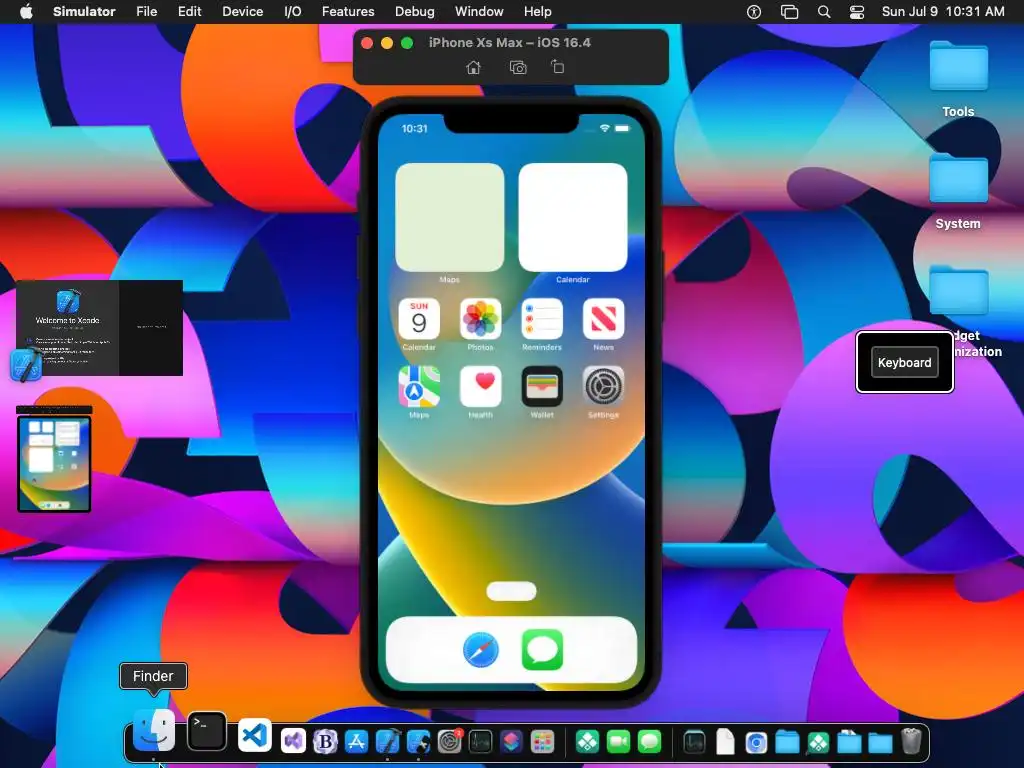Open the Calendar app icon showing SUN 9
Viewport: 1024px width, 768px height.
tap(419, 319)
